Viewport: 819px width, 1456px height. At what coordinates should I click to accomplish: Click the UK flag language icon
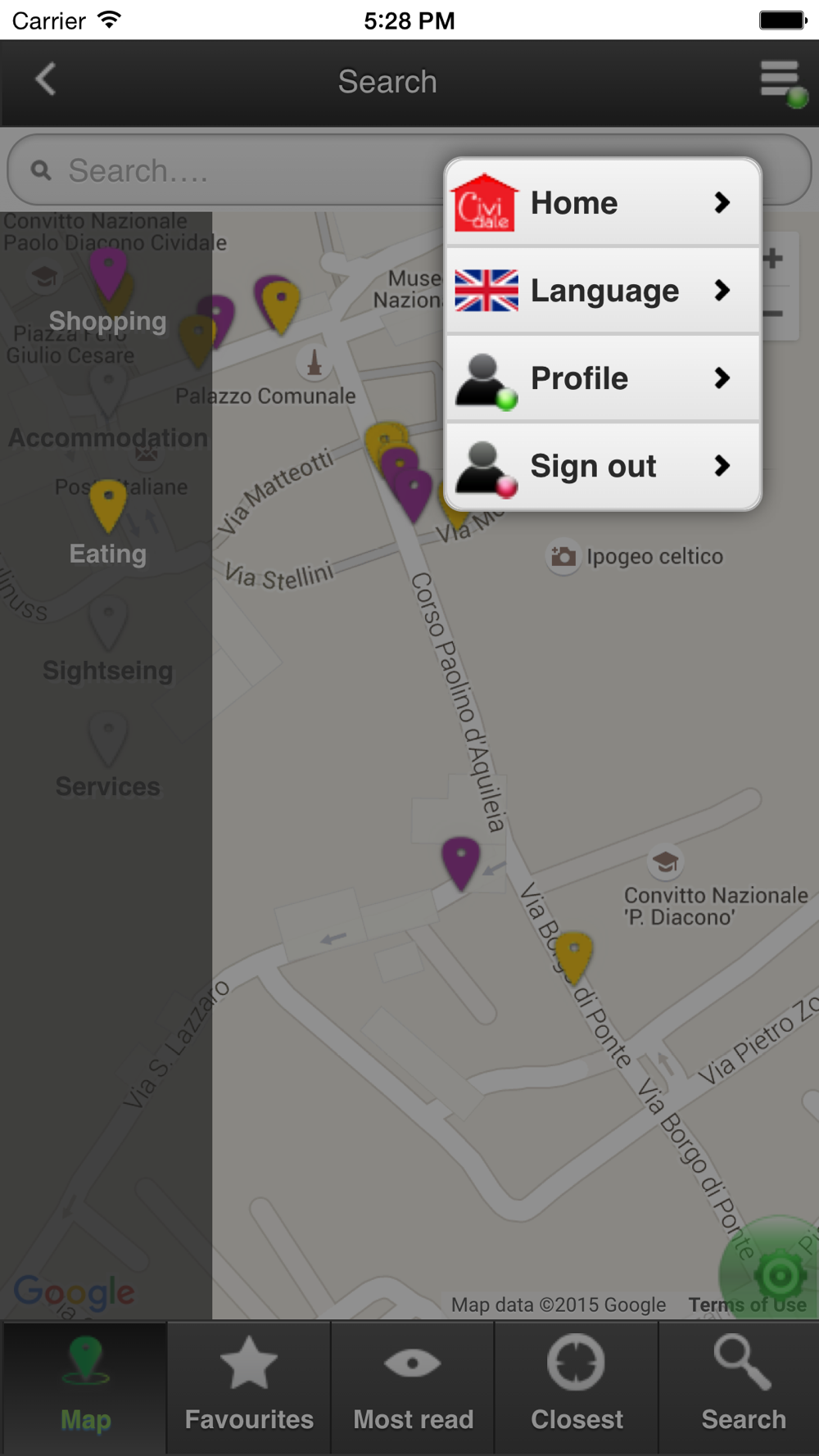coord(486,290)
